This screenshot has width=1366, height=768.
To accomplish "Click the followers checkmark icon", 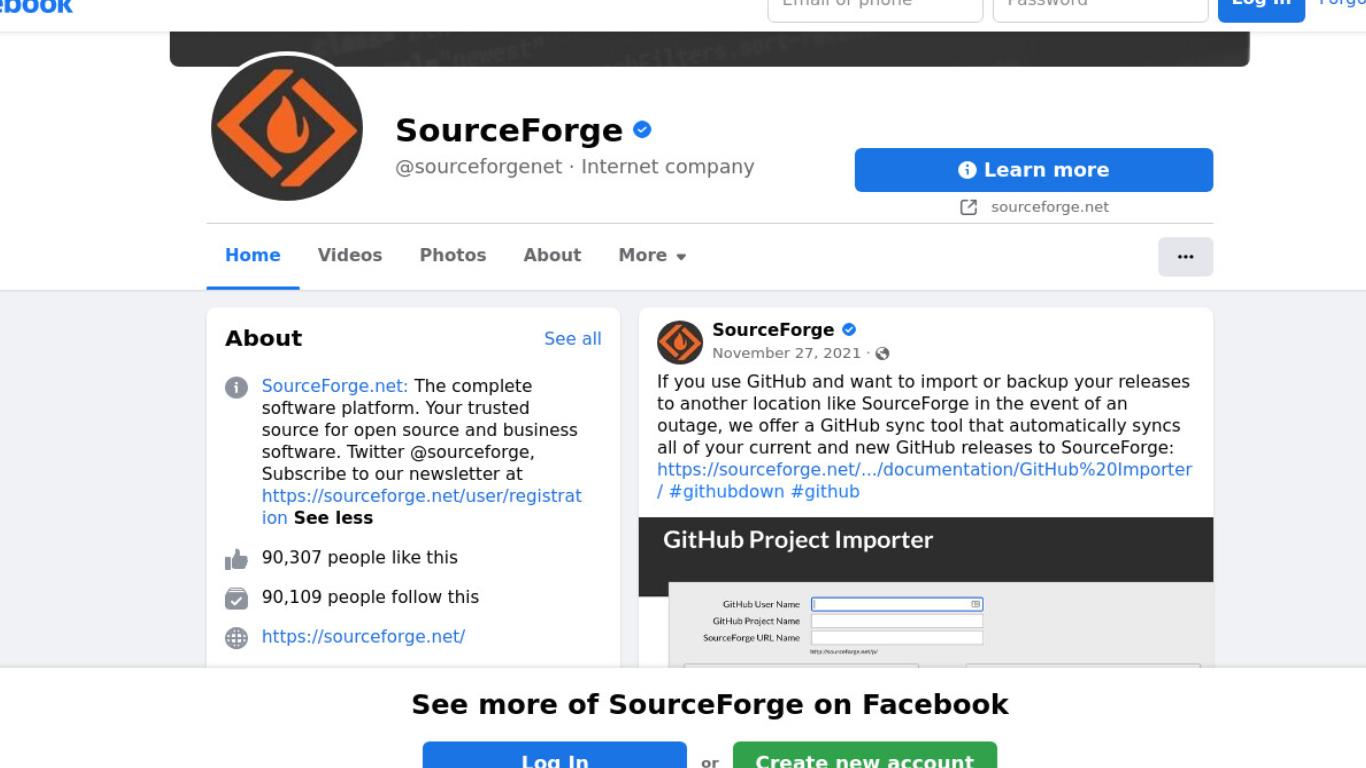I will pyautogui.click(x=236, y=598).
